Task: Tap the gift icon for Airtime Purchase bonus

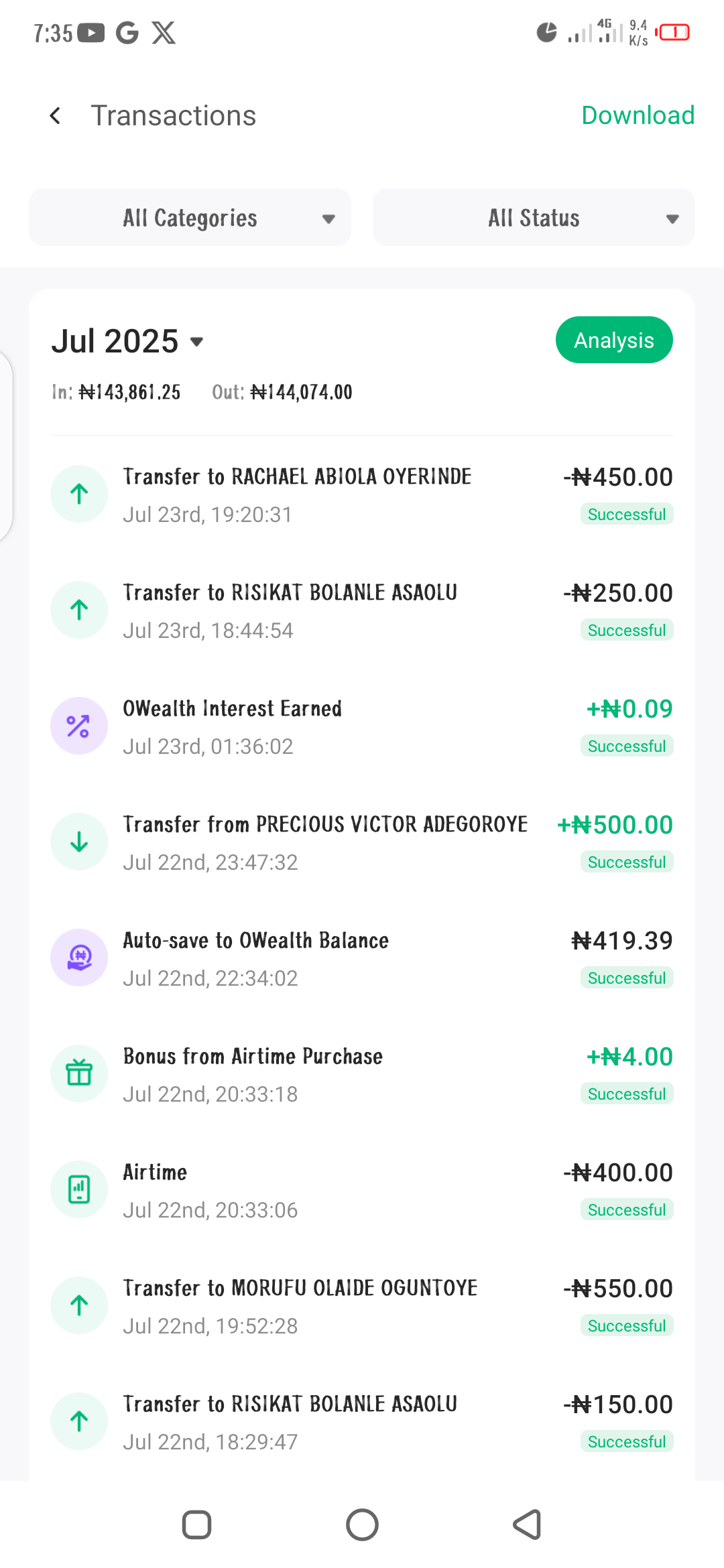Action: click(x=79, y=1073)
